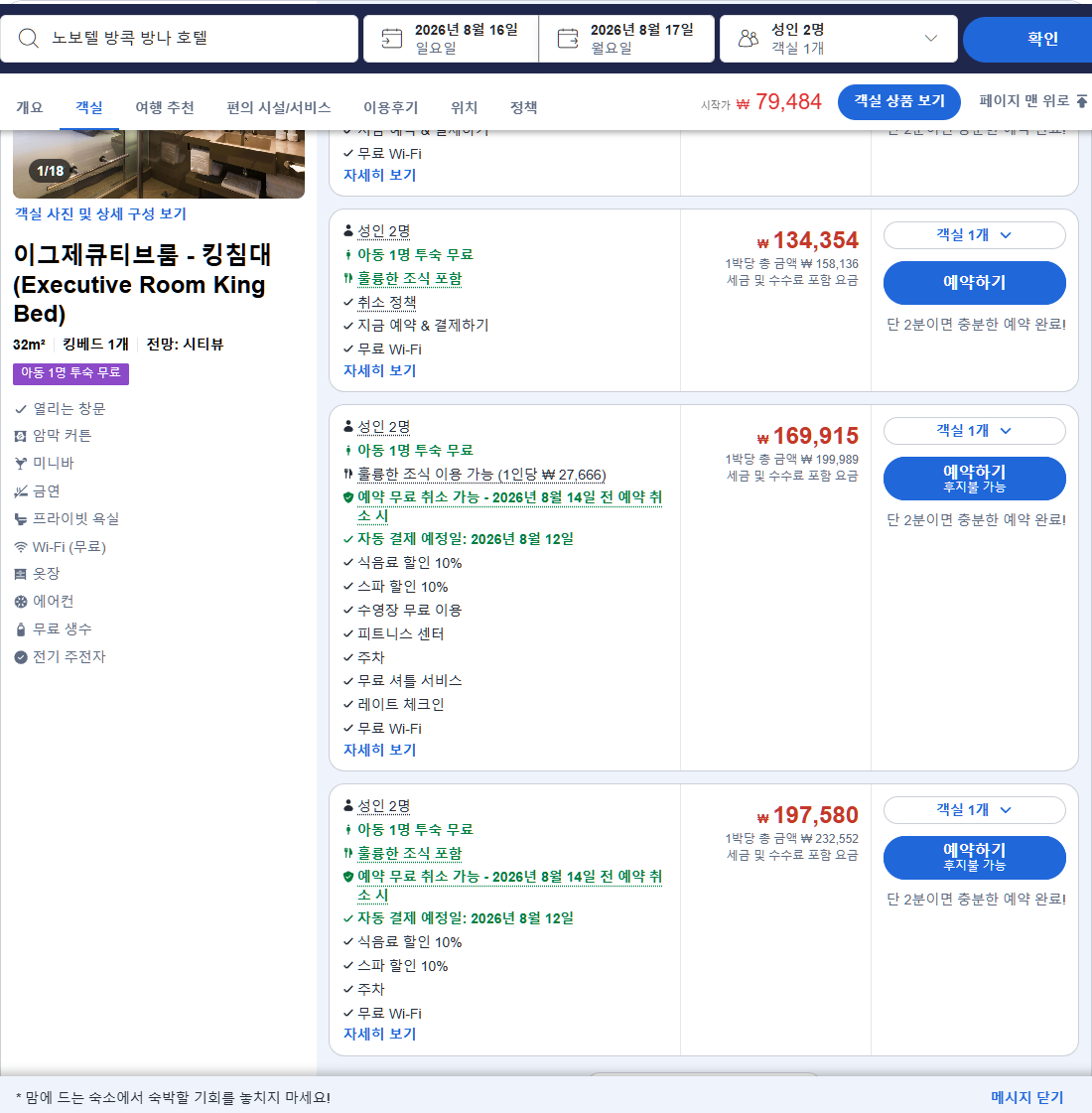
Task: Click the page-top arrow icon
Action: [x=1081, y=101]
